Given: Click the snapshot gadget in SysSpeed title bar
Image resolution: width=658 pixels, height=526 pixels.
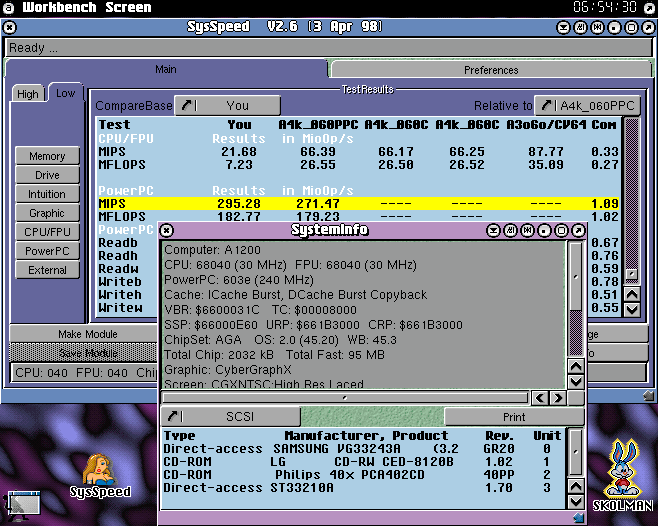Looking at the screenshot, I should coord(597,28).
